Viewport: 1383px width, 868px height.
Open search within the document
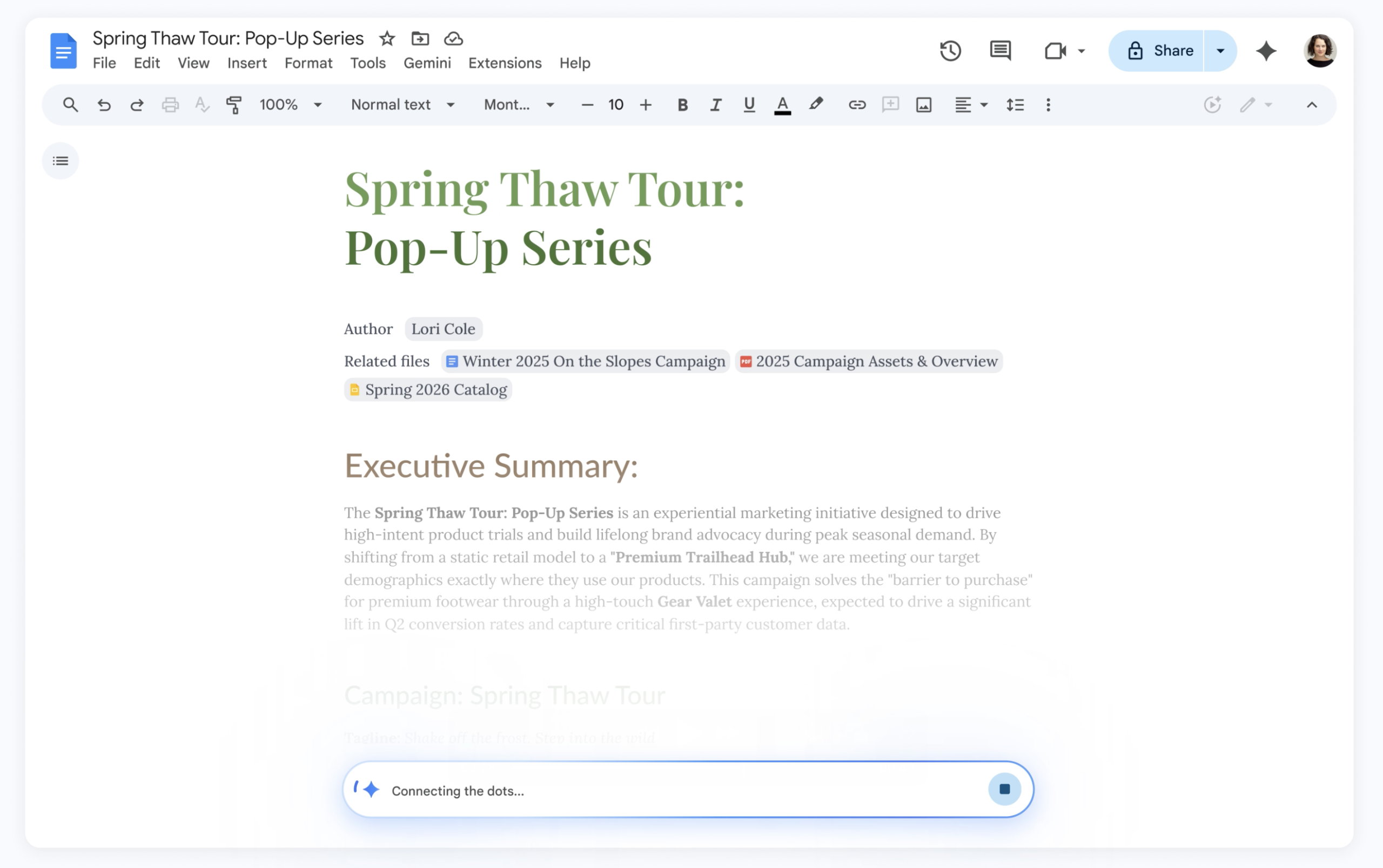tap(70, 104)
